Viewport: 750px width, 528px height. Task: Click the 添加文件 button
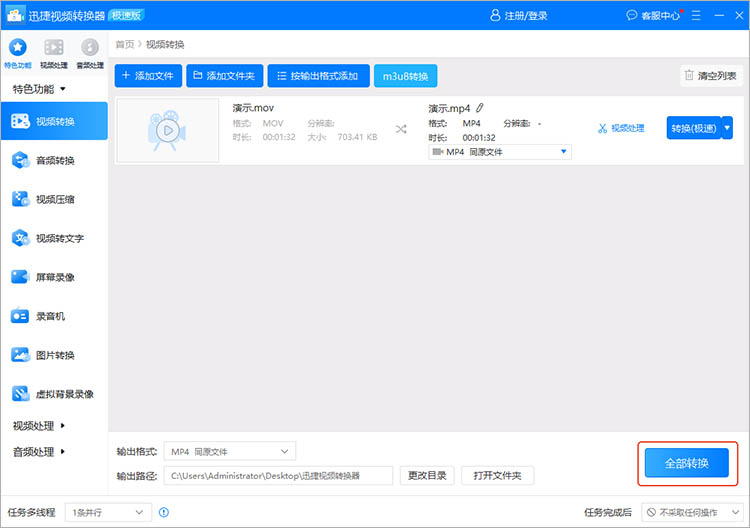pyautogui.click(x=148, y=76)
